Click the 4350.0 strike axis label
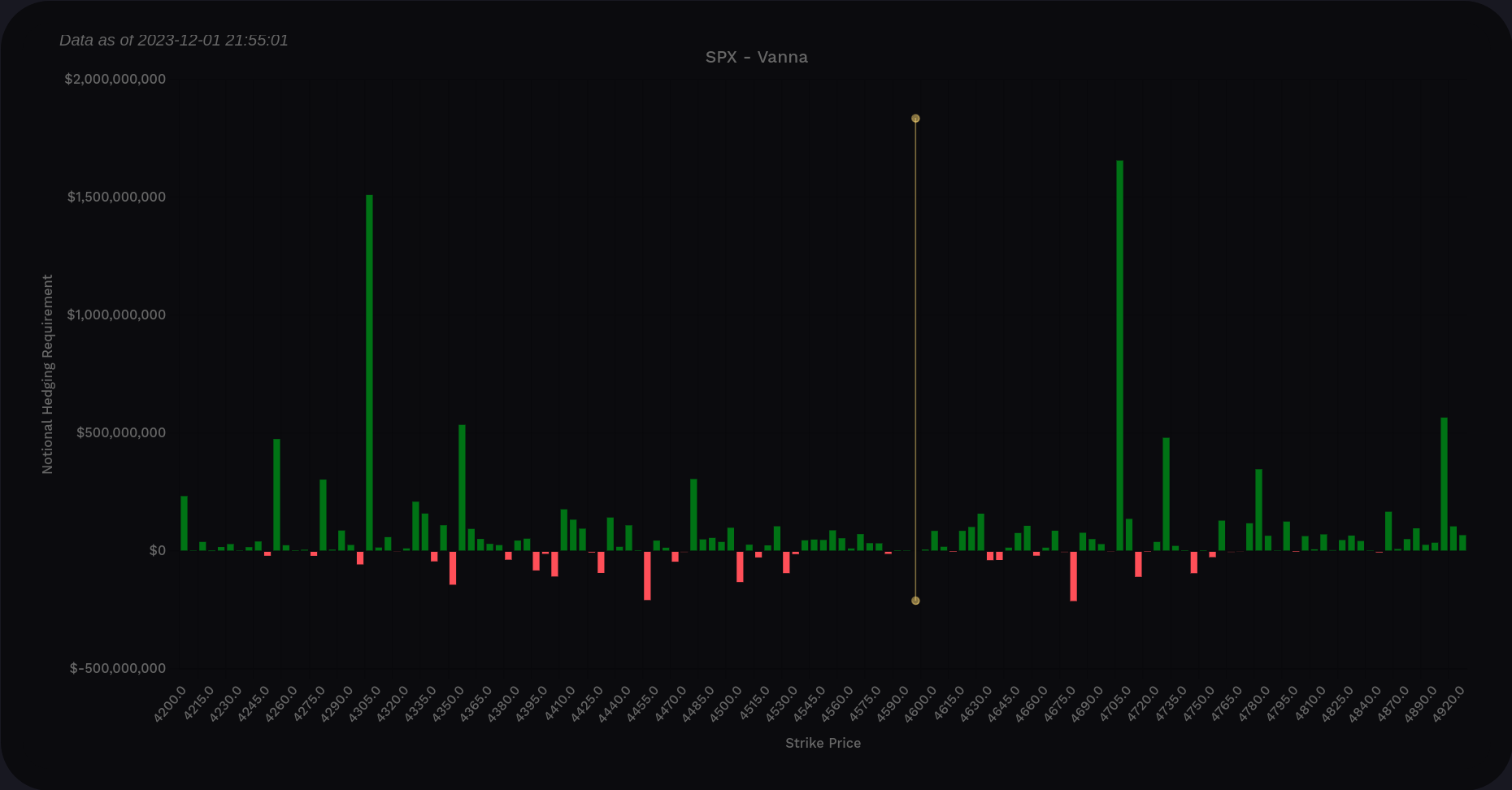This screenshot has width=1512, height=790. (x=448, y=704)
